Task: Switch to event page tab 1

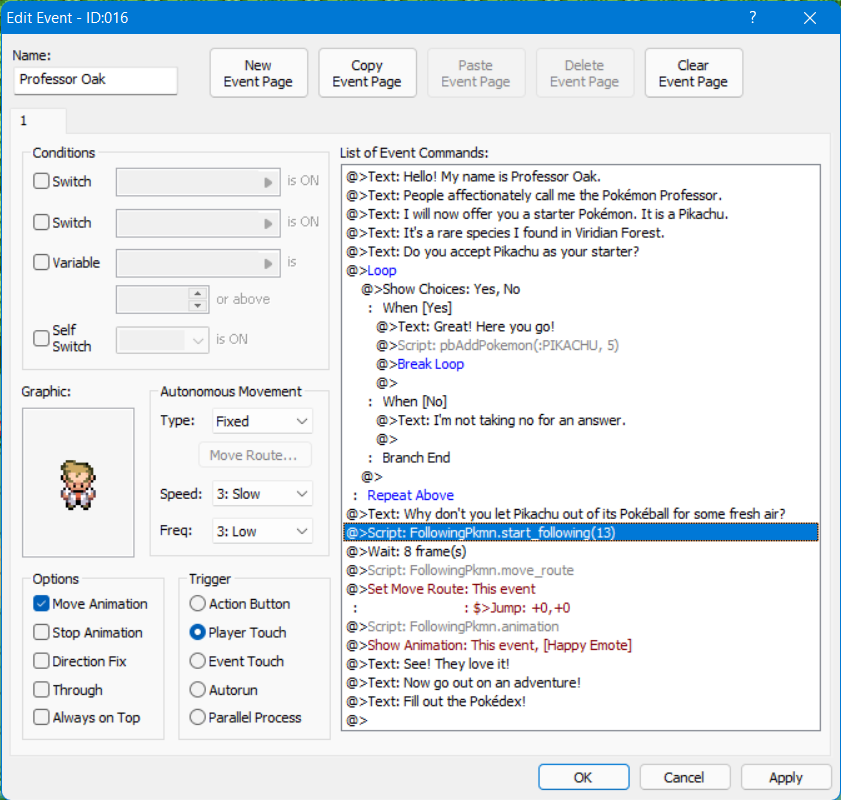Action: pos(24,120)
